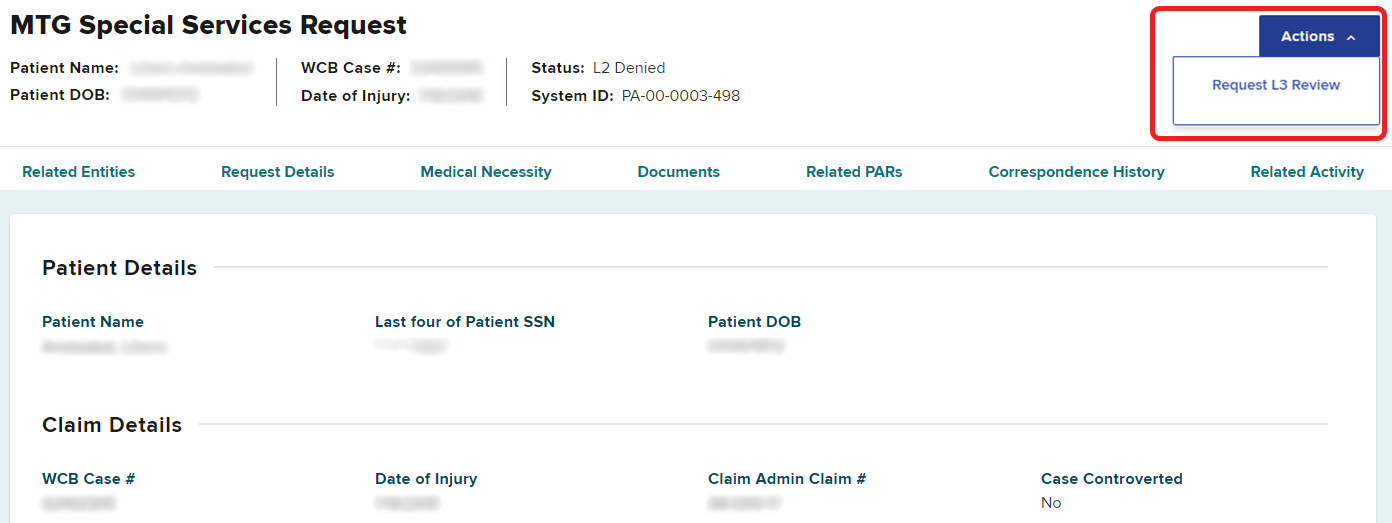Click the L2 Denied status text
Viewport: 1392px width, 523px height.
pyautogui.click(x=628, y=68)
